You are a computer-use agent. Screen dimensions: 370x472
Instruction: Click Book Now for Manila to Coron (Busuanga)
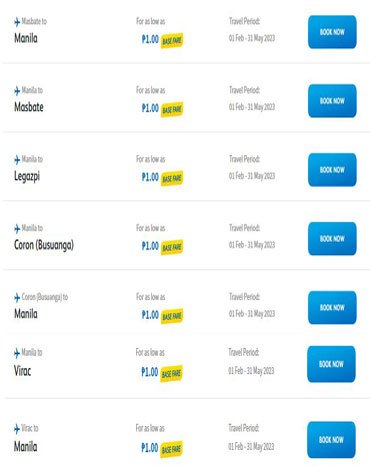click(x=332, y=239)
